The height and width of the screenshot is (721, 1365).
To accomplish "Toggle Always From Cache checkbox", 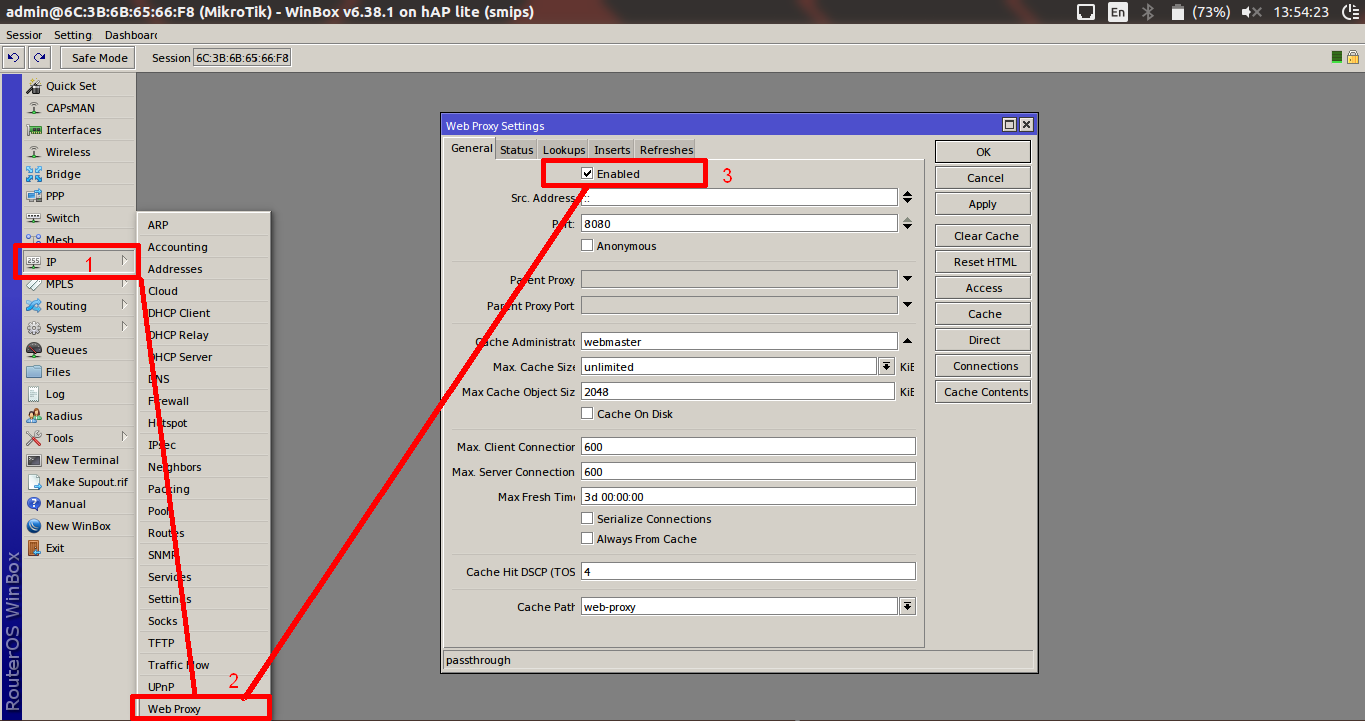I will tap(587, 538).
